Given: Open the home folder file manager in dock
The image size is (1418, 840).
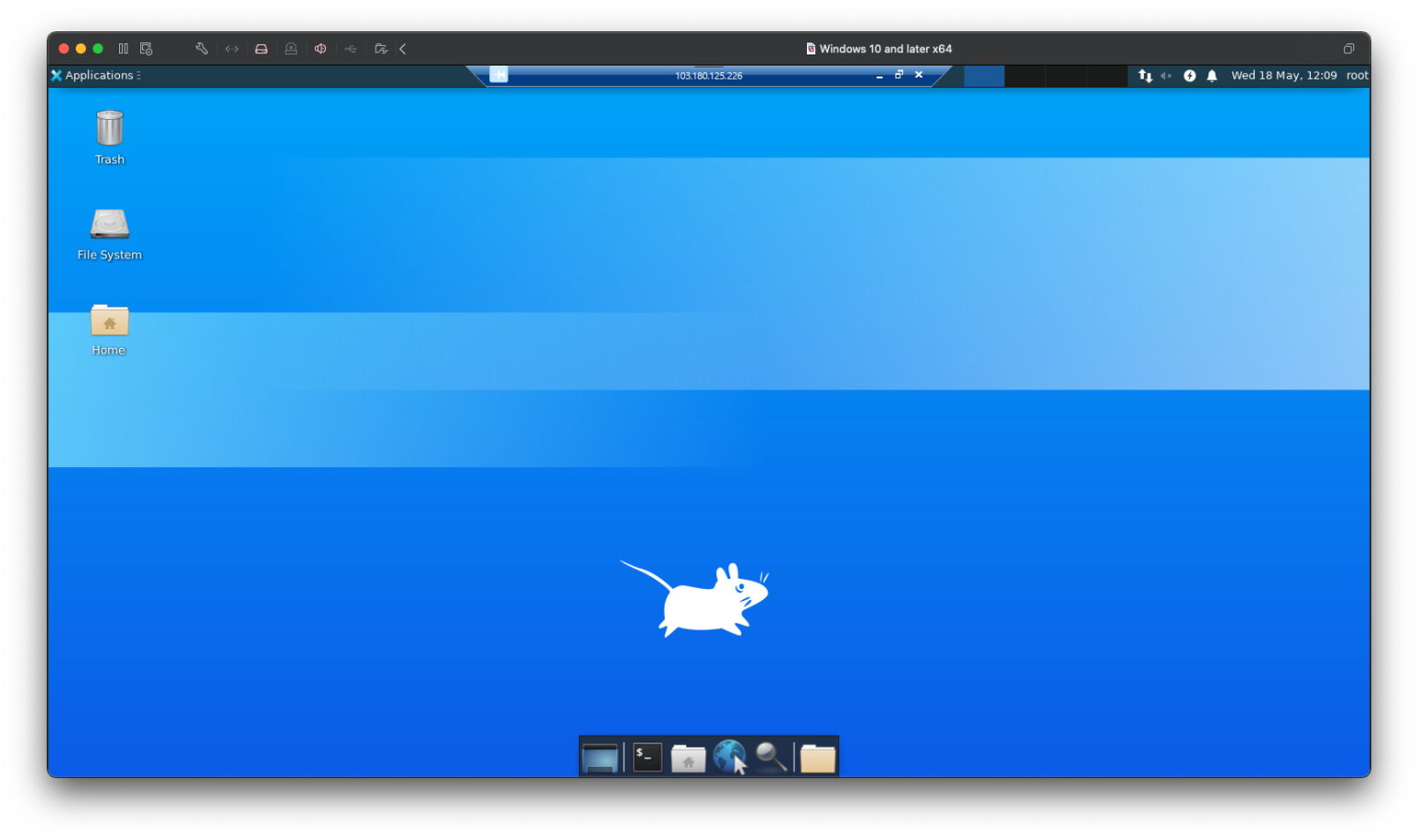Looking at the screenshot, I should (x=688, y=757).
